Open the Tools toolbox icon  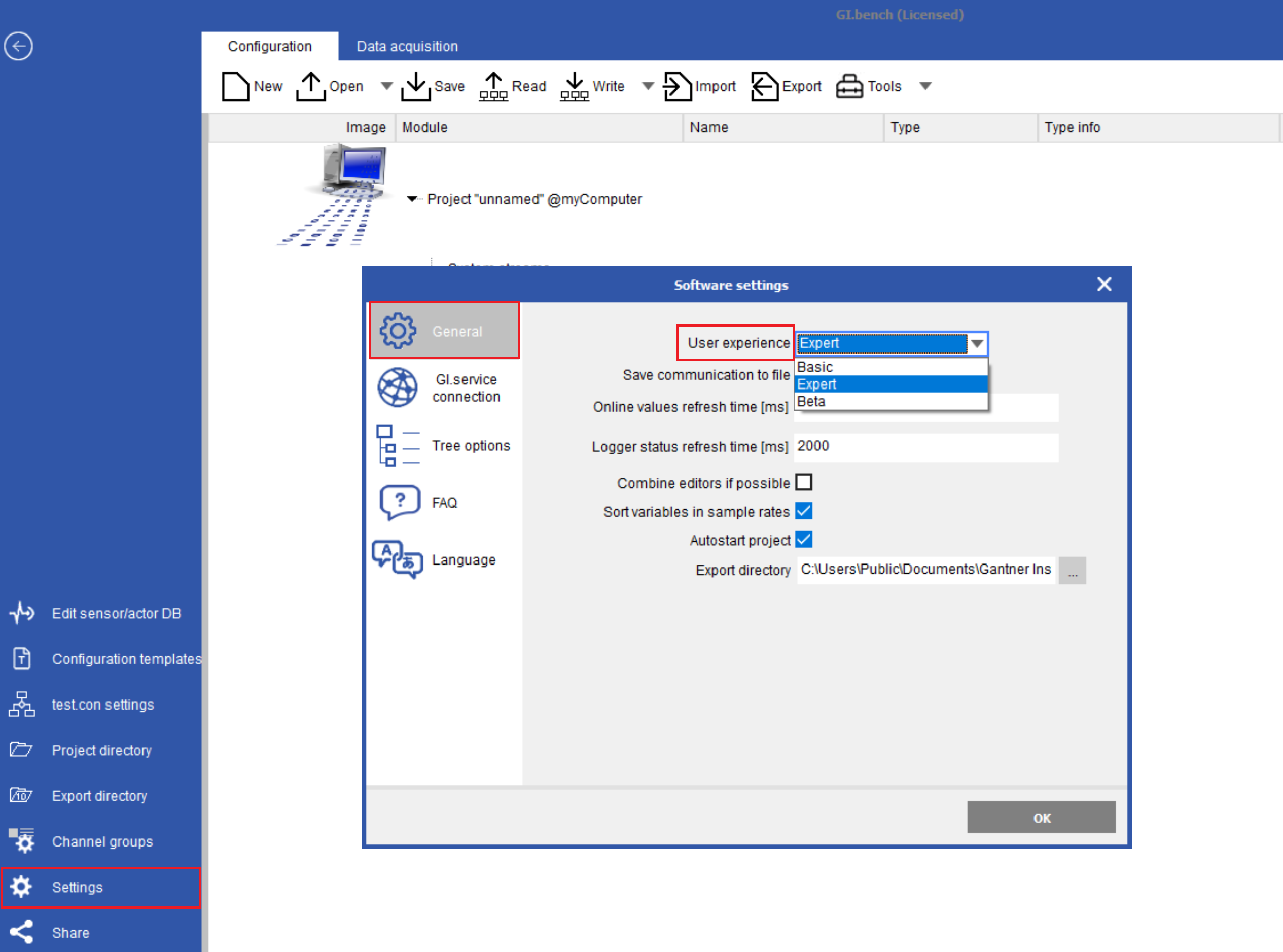point(850,86)
